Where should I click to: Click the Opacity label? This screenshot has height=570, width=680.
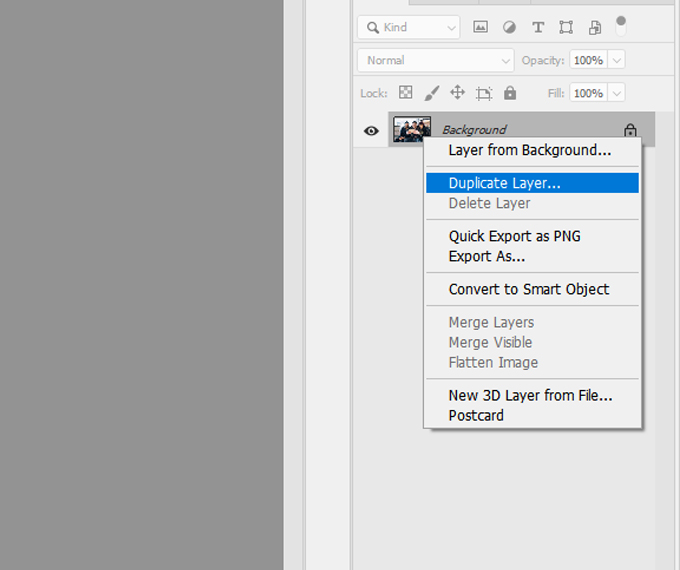coord(543,60)
